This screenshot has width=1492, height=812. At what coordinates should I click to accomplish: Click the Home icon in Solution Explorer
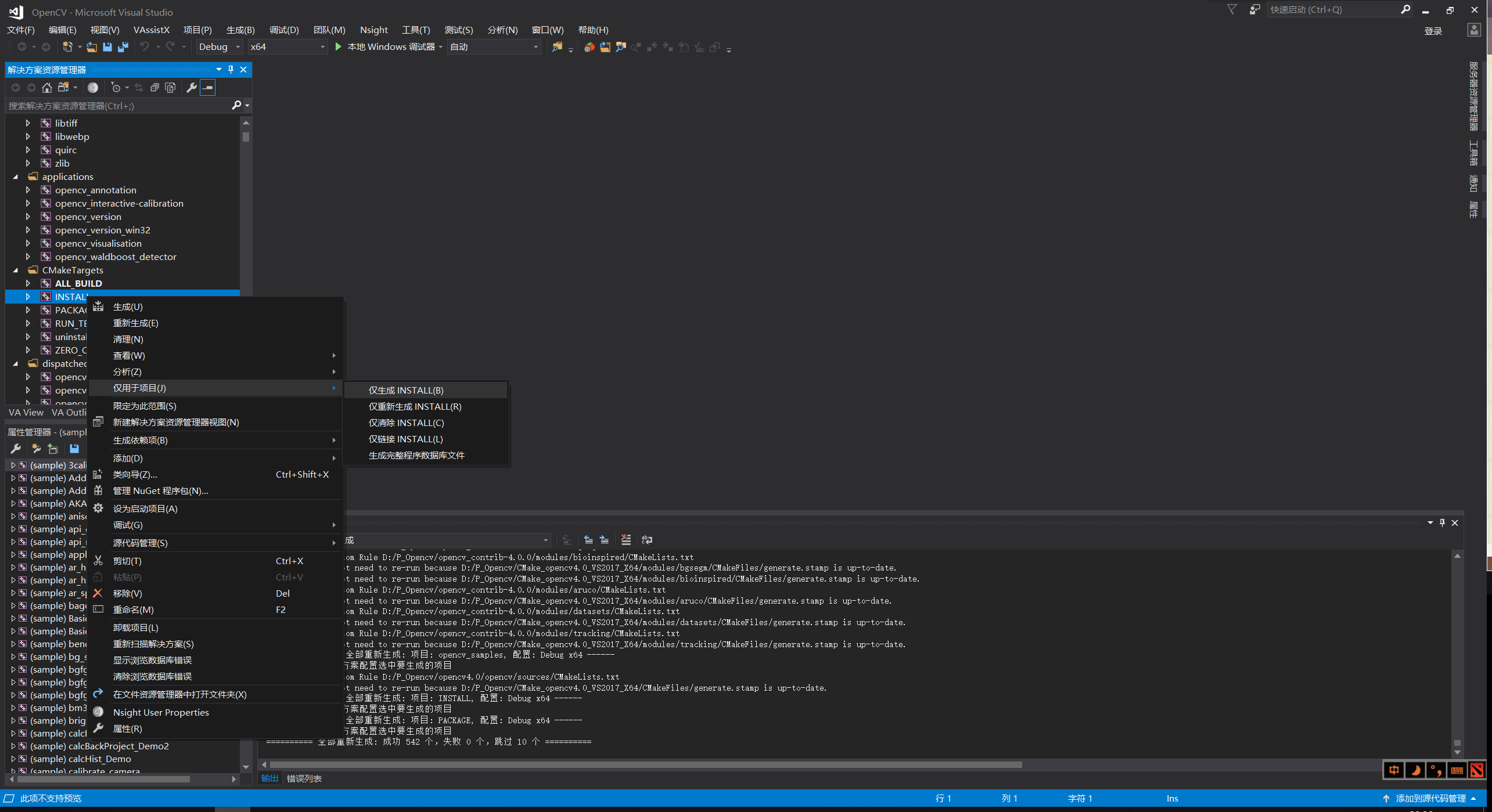click(47, 88)
